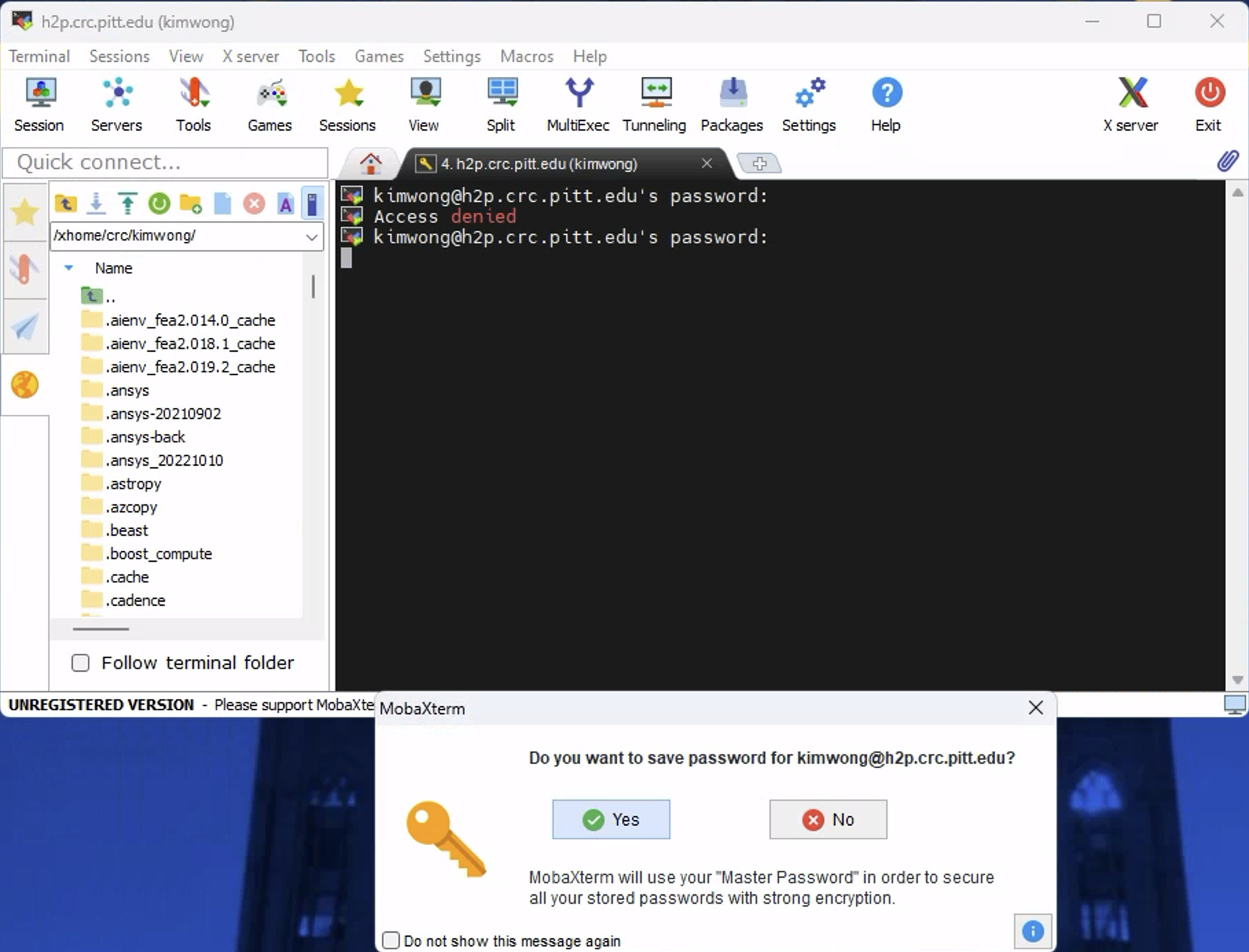Select the .beast folder
The height and width of the screenshot is (952, 1249).
point(114,530)
